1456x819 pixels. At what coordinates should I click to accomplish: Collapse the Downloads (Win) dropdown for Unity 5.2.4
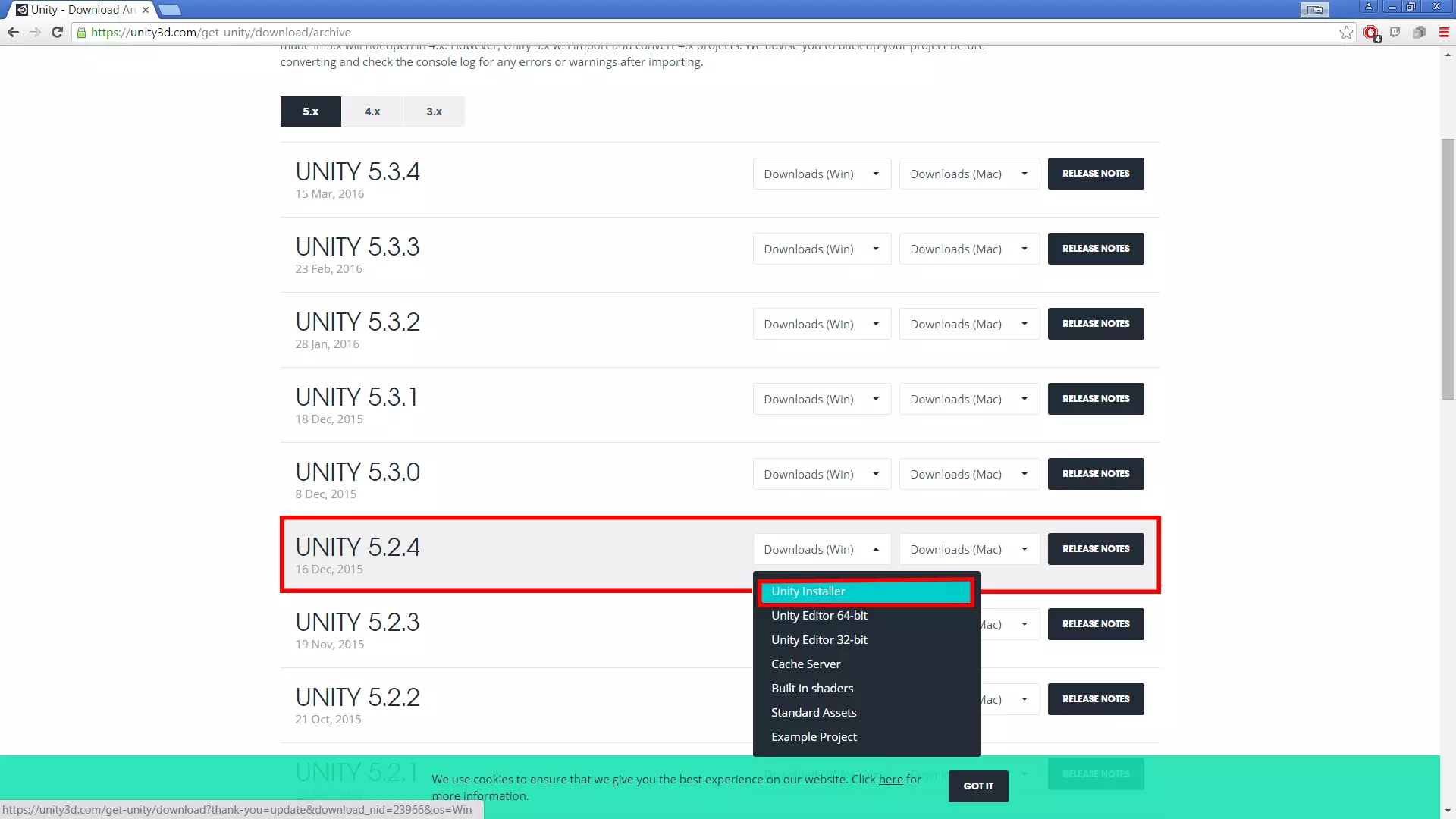click(821, 549)
